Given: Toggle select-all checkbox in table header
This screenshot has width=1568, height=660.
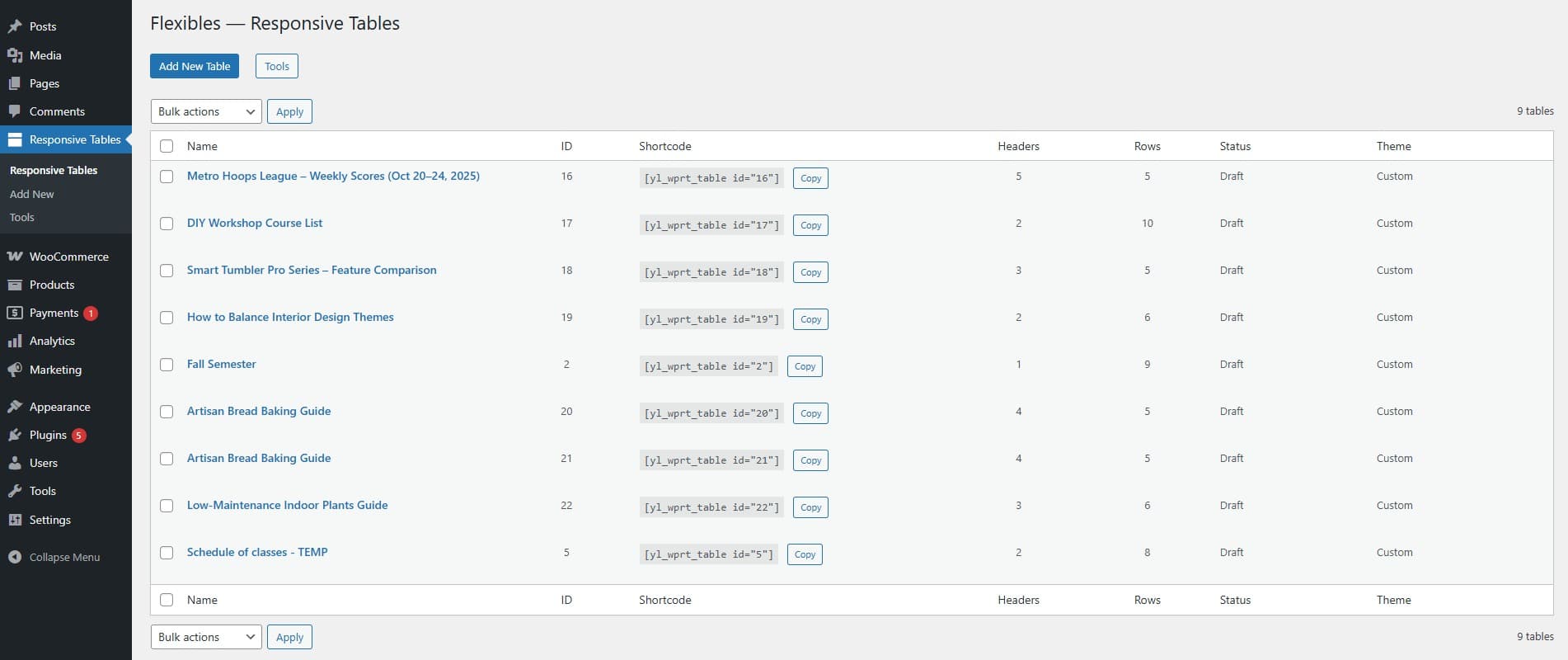Looking at the screenshot, I should coord(167,146).
